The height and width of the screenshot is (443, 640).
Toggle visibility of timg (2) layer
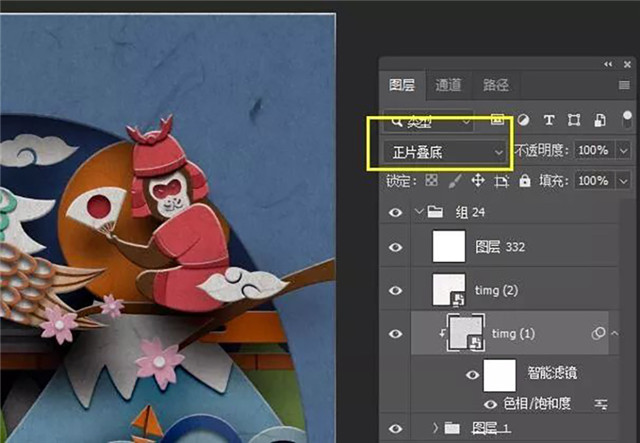click(x=395, y=290)
